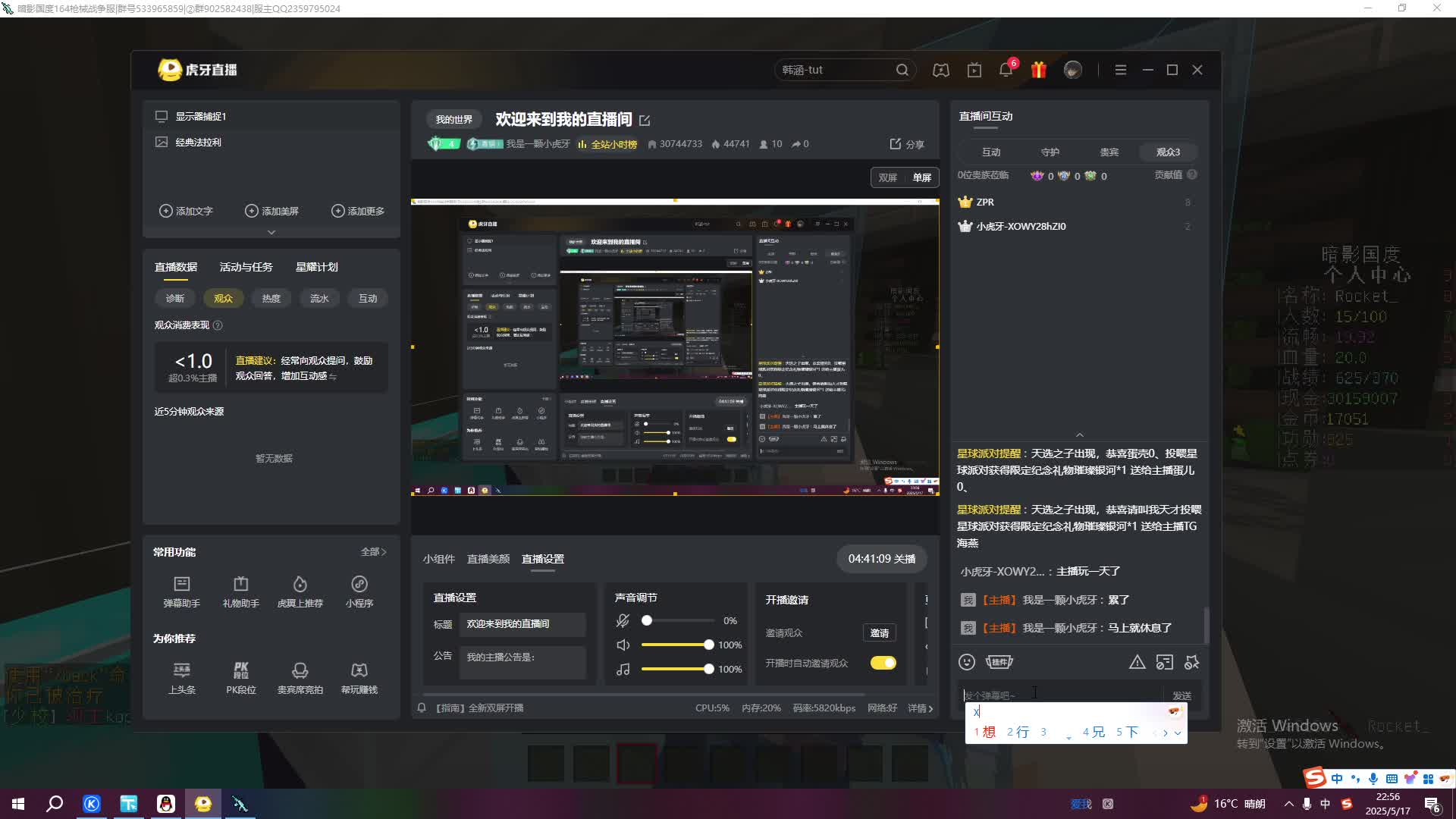Click the 邀请 button to invite viewers
The width and height of the screenshot is (1456, 819).
pos(880,632)
